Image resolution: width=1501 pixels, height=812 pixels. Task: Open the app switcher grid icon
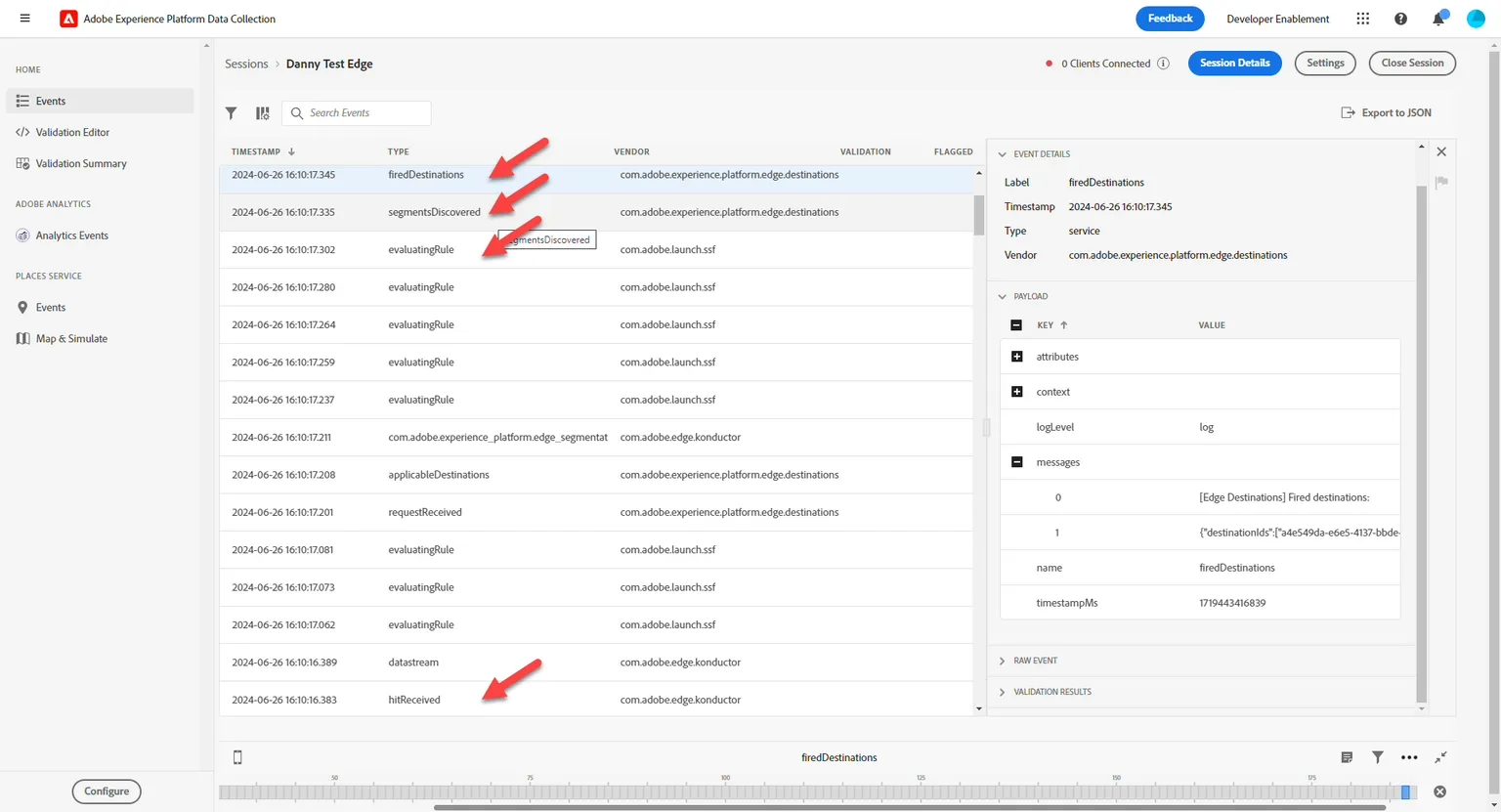1362,19
